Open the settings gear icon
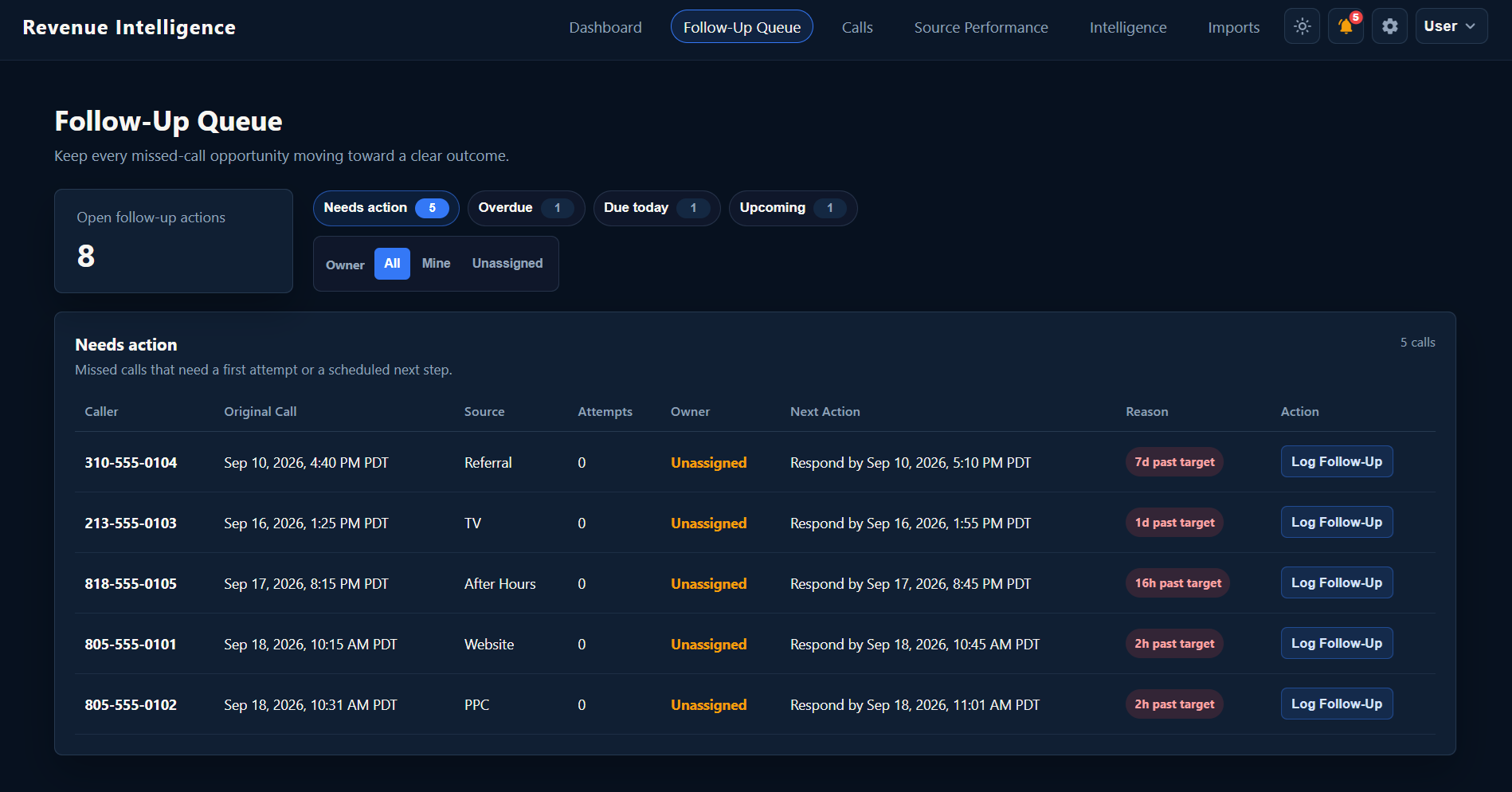This screenshot has height=792, width=1512. coord(1389,26)
